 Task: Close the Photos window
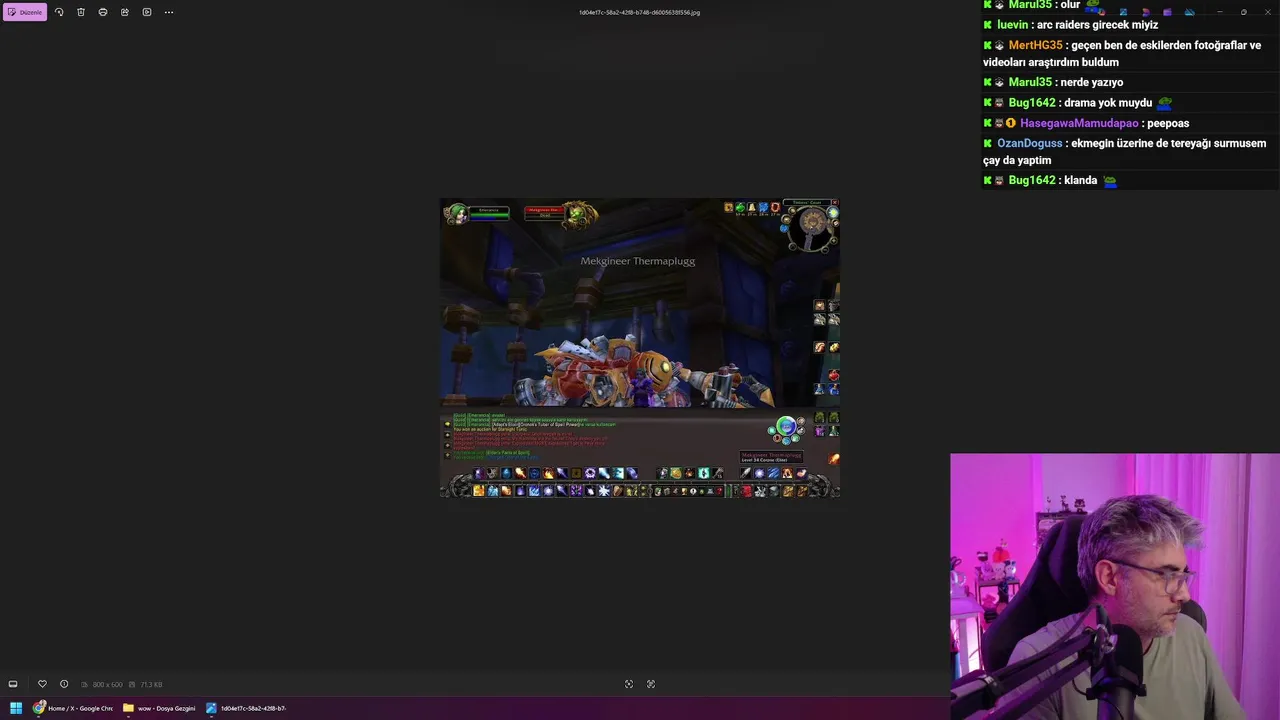click(1267, 12)
